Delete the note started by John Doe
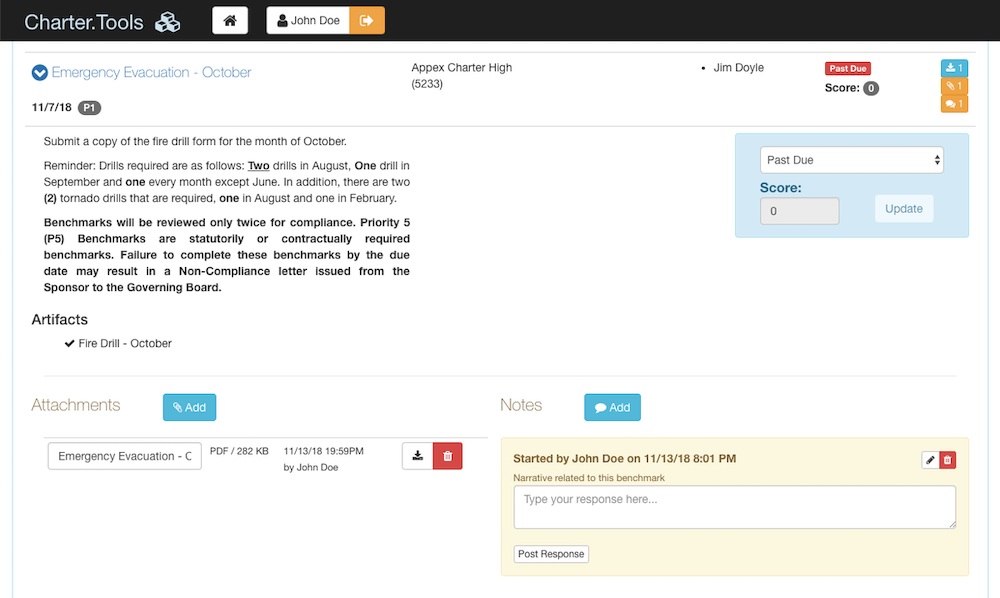Image resolution: width=1000 pixels, height=598 pixels. click(948, 460)
